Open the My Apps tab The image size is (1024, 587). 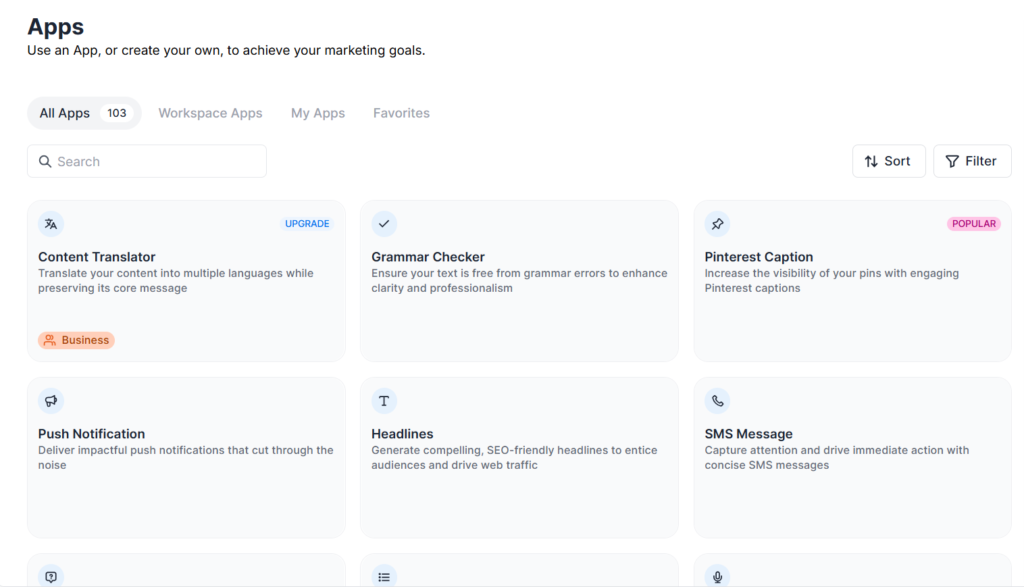pyautogui.click(x=318, y=112)
